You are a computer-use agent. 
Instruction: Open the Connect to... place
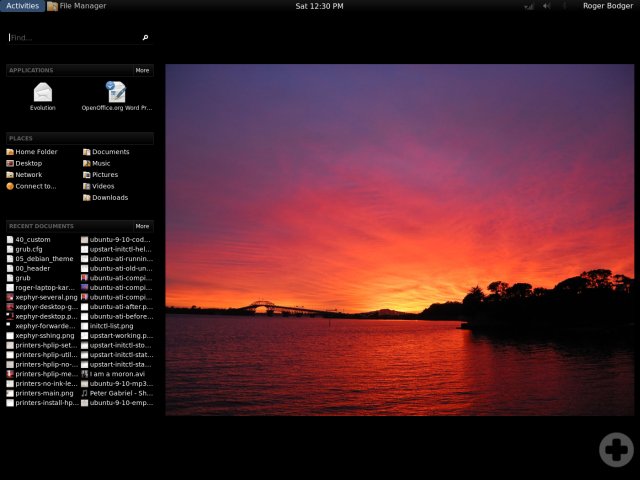(31, 186)
